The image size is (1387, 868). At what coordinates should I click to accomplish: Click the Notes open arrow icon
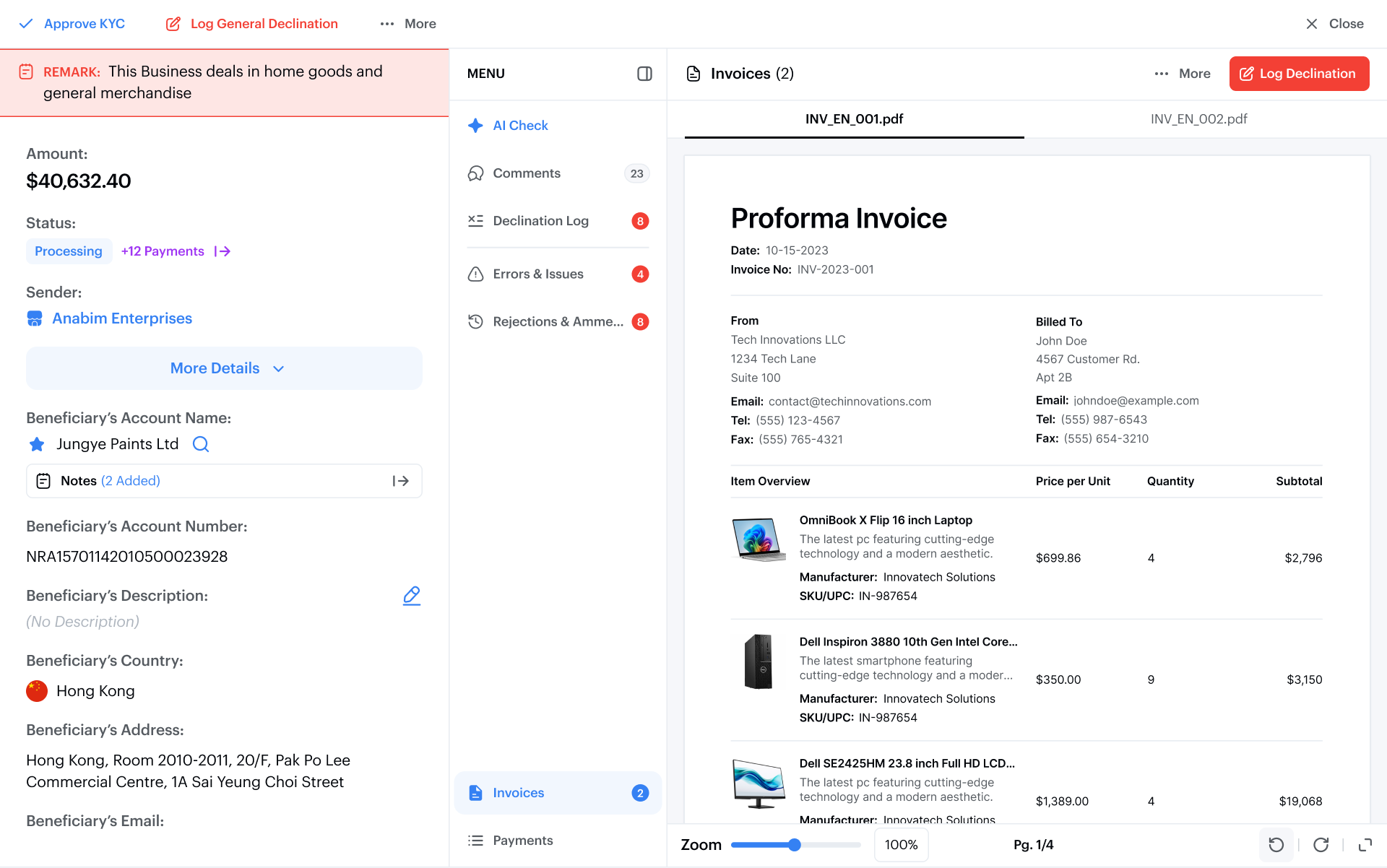401,481
